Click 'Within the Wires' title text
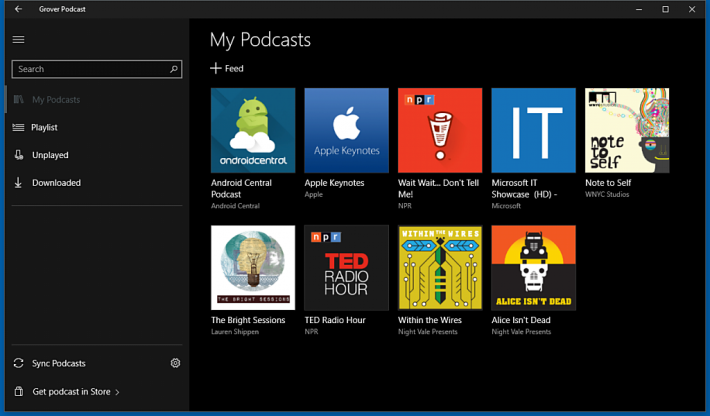The image size is (710, 416). pos(430,320)
